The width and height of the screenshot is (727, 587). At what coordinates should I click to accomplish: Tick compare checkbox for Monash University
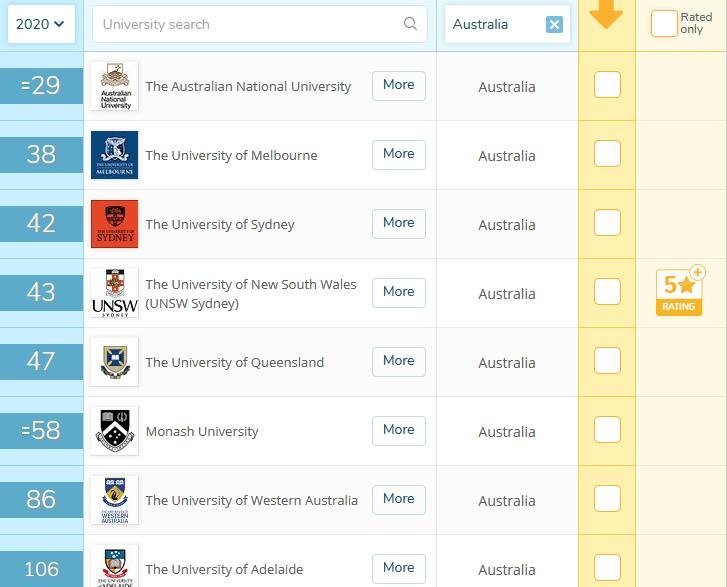(607, 431)
